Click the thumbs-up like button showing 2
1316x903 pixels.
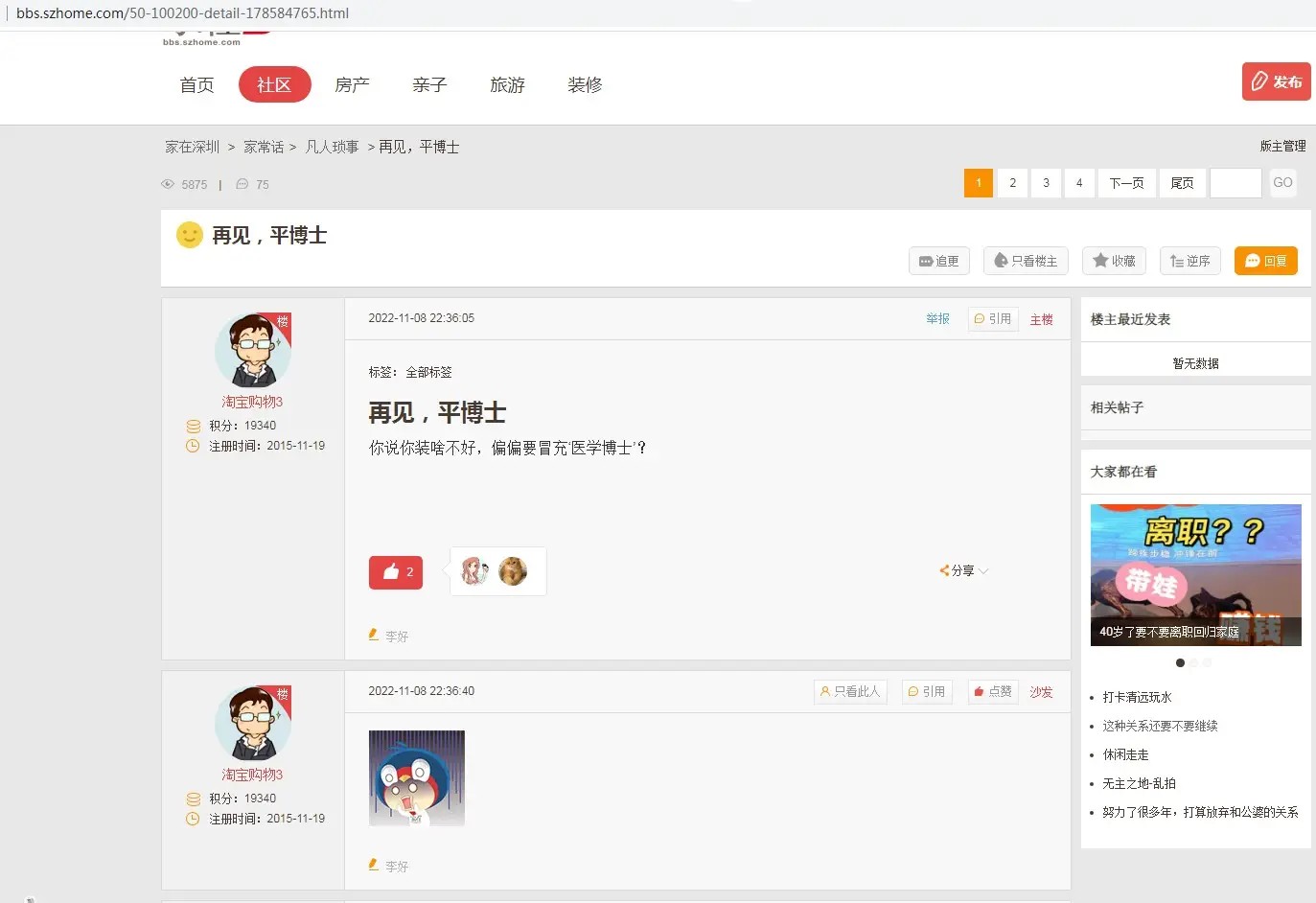pyautogui.click(x=396, y=572)
